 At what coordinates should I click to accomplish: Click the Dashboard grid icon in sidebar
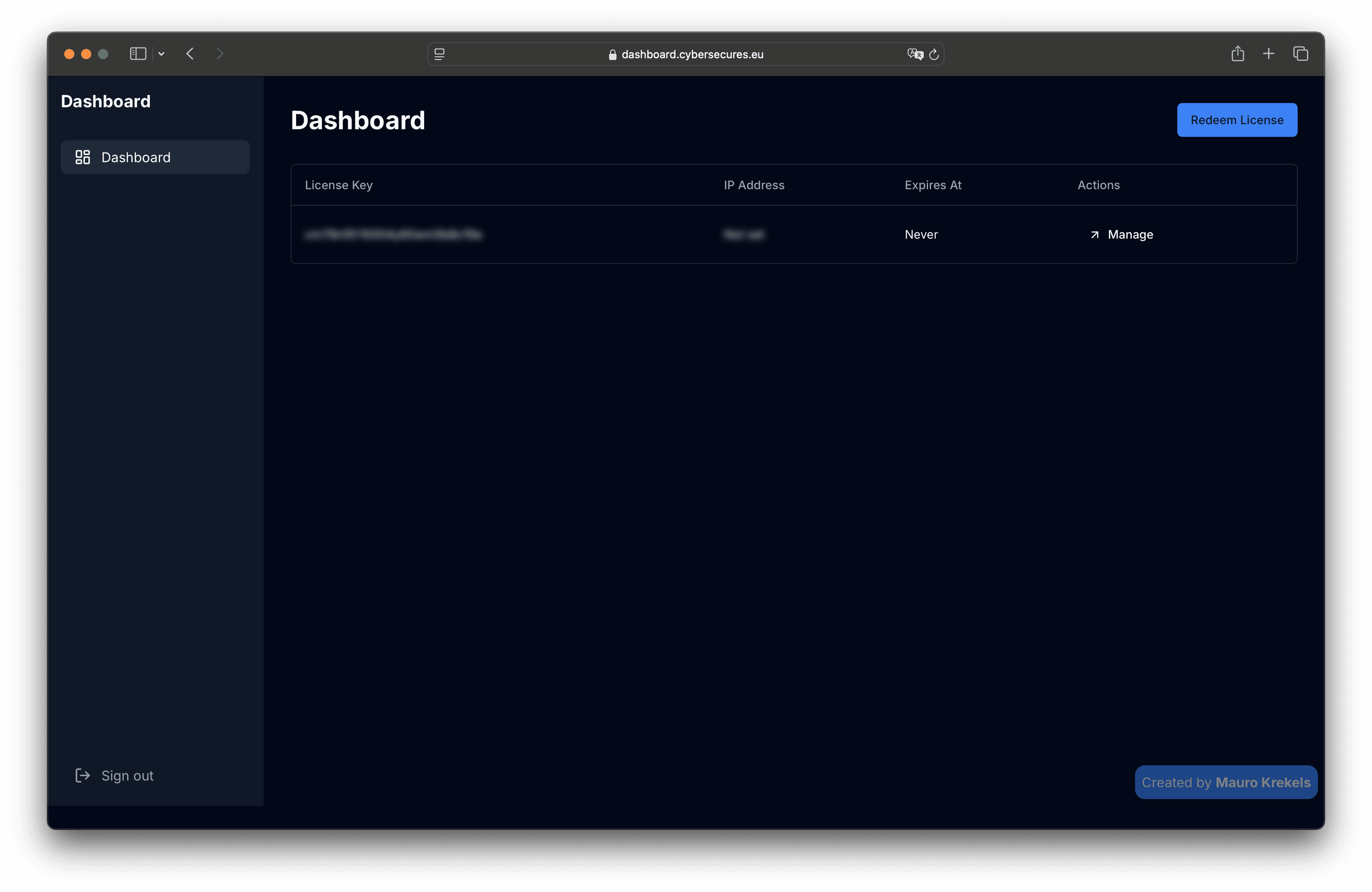point(83,157)
